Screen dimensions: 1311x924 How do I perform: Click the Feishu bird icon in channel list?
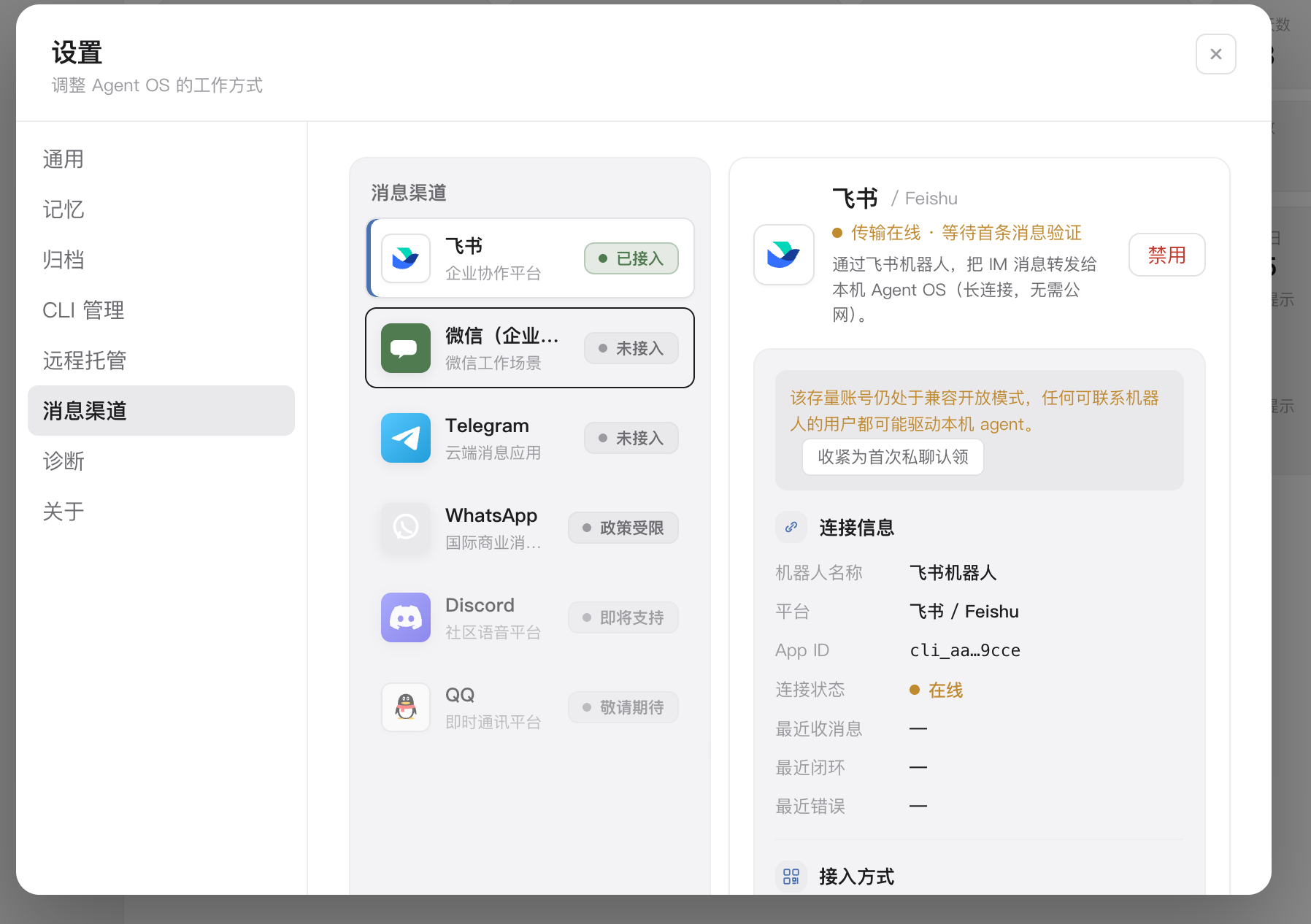coord(406,258)
